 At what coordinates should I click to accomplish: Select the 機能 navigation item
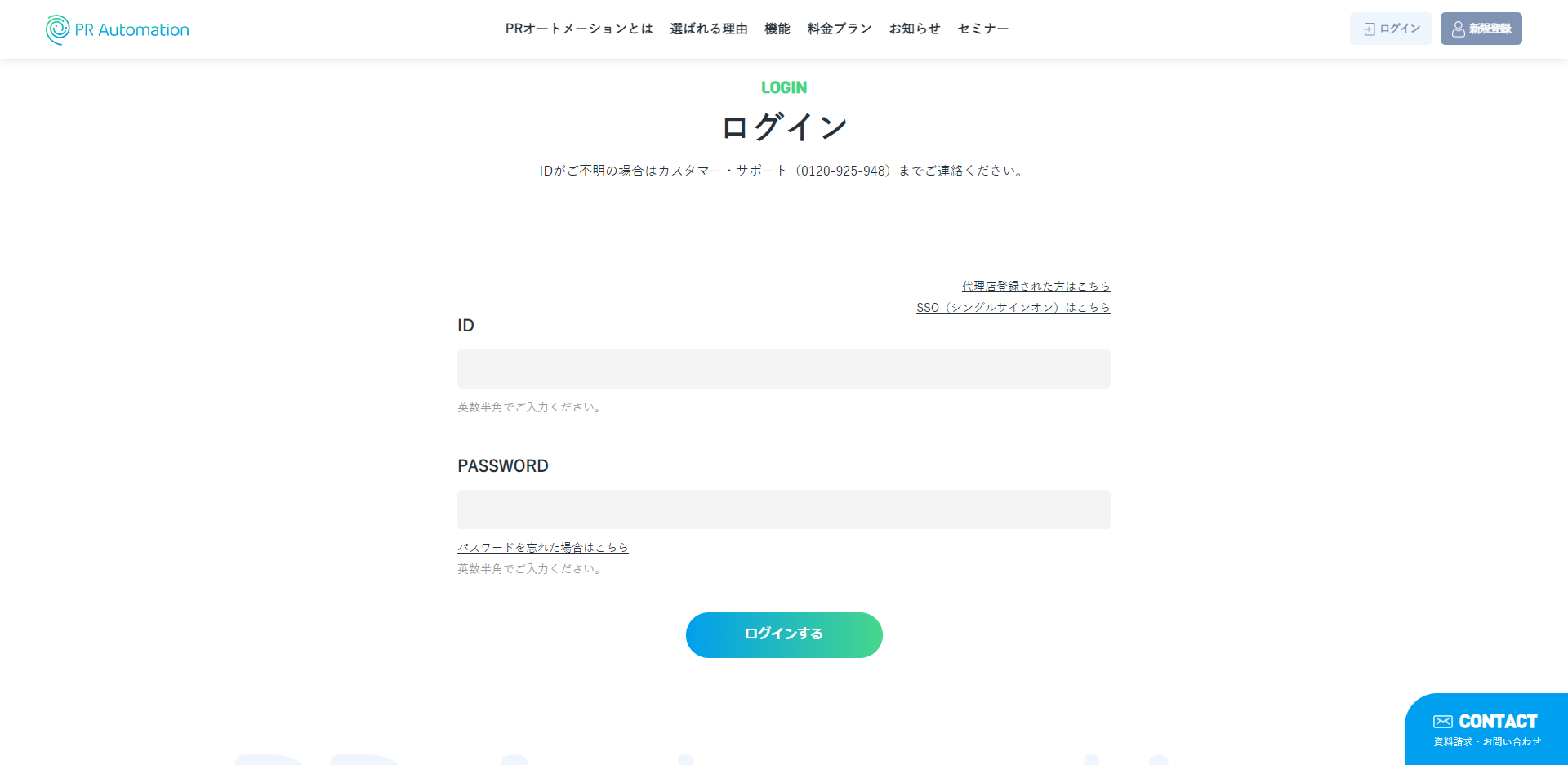[777, 29]
